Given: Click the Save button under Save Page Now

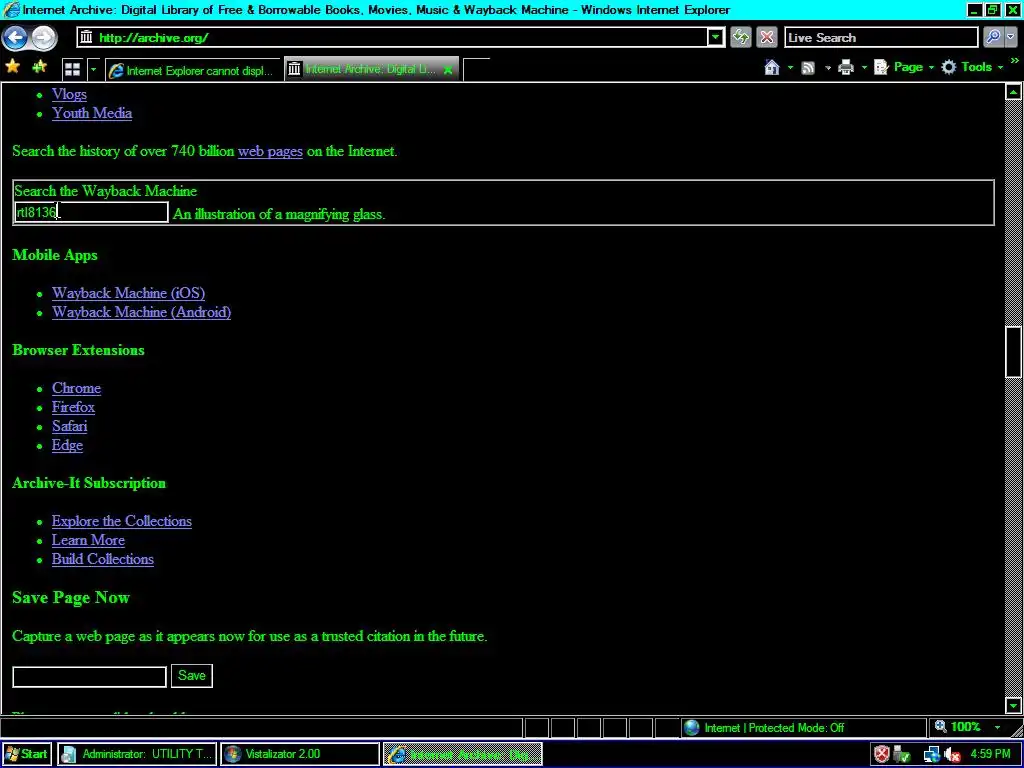Looking at the screenshot, I should 192,676.
